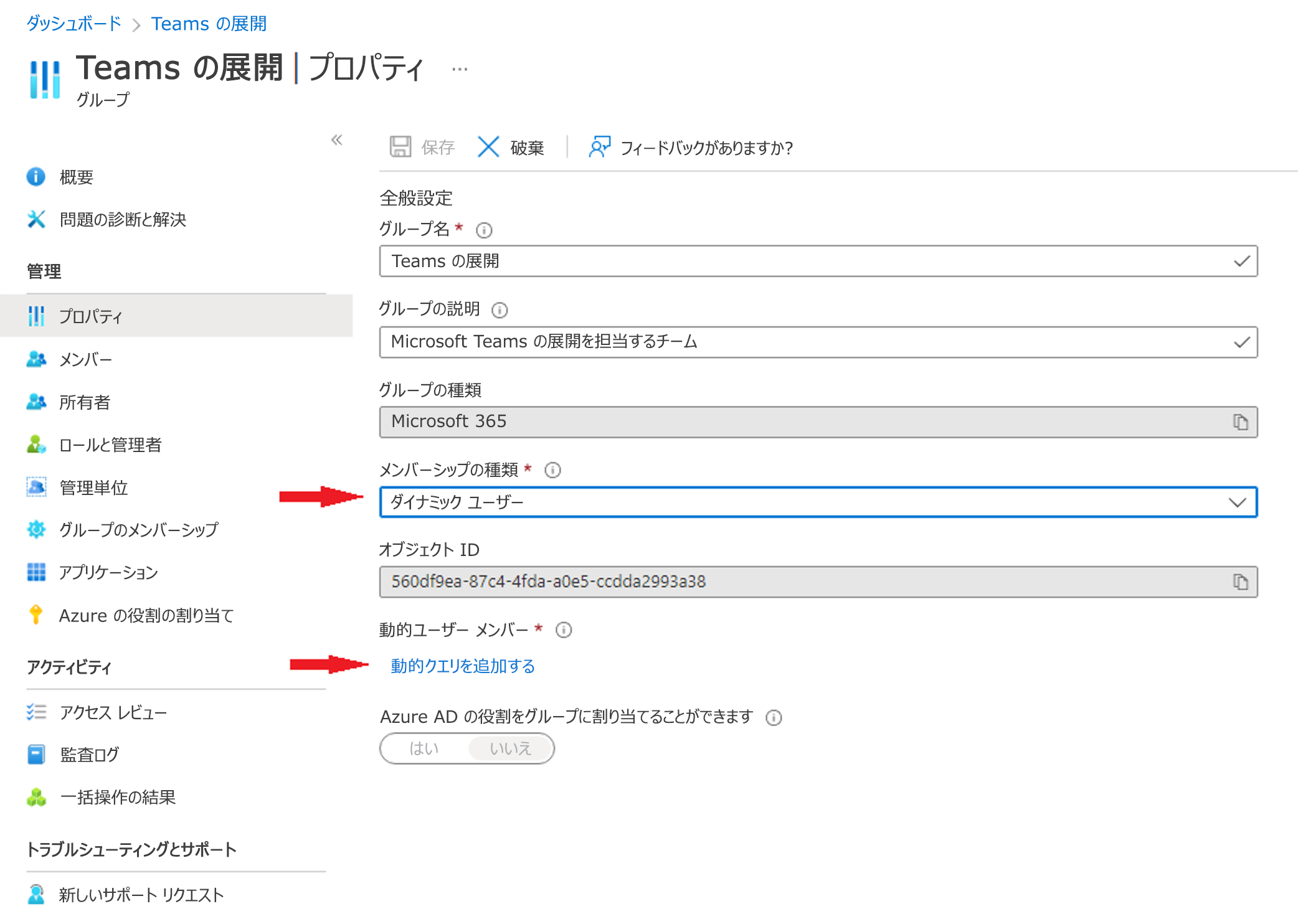1298x924 pixels.
Task: Click the 破棄 X icon
Action: coord(488,147)
